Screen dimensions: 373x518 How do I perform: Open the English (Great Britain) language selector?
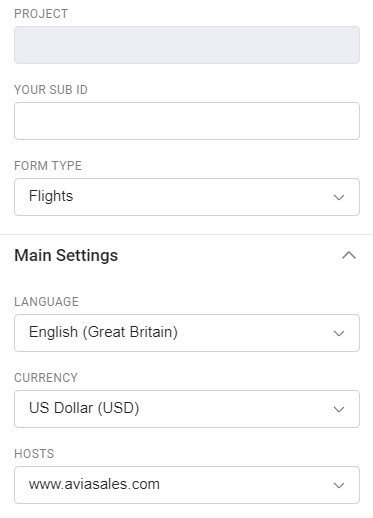pyautogui.click(x=187, y=333)
